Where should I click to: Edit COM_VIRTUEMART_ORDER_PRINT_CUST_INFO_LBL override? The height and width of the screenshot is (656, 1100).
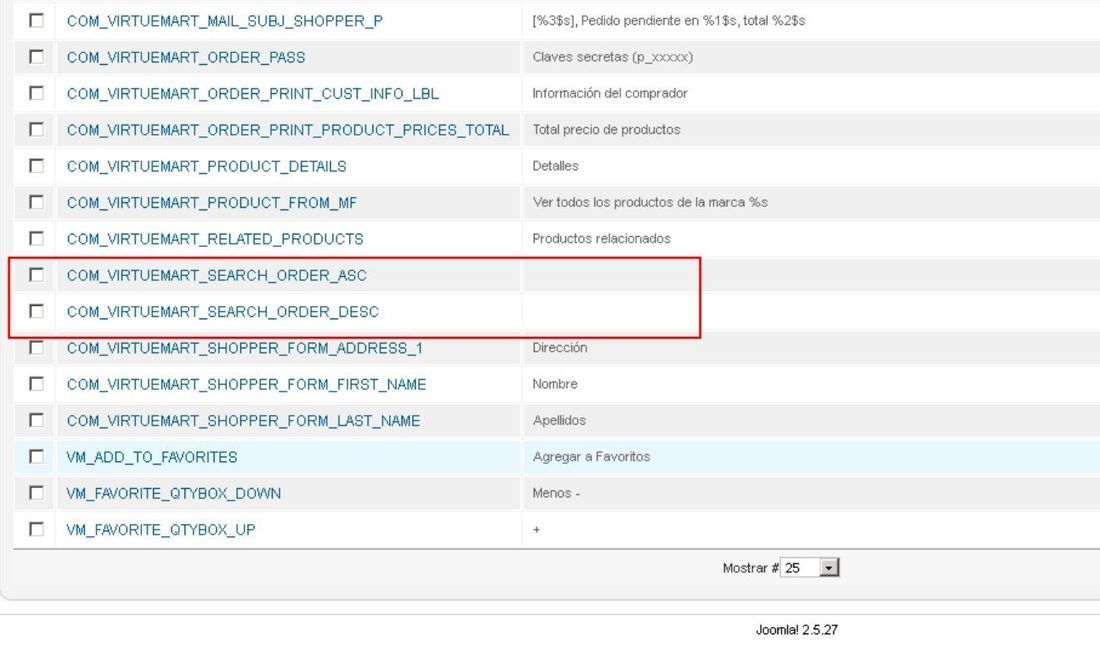pos(253,94)
